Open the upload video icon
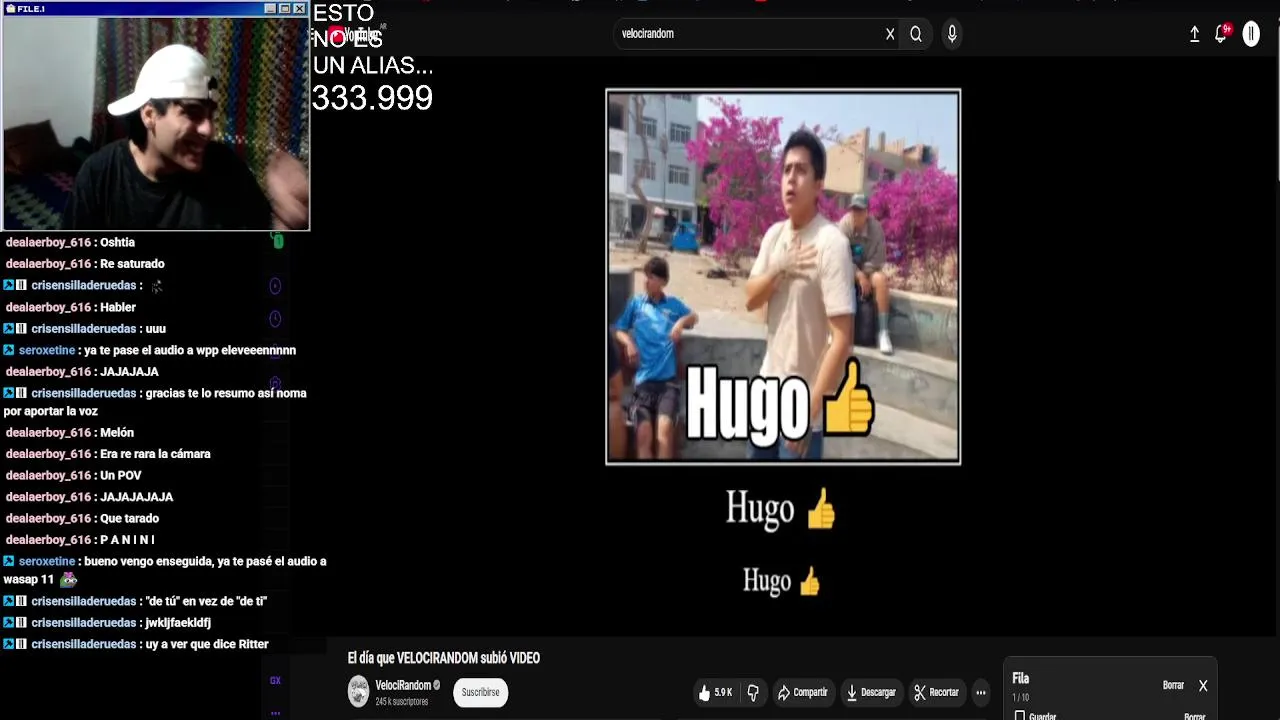The width and height of the screenshot is (1280, 720). [x=1194, y=34]
